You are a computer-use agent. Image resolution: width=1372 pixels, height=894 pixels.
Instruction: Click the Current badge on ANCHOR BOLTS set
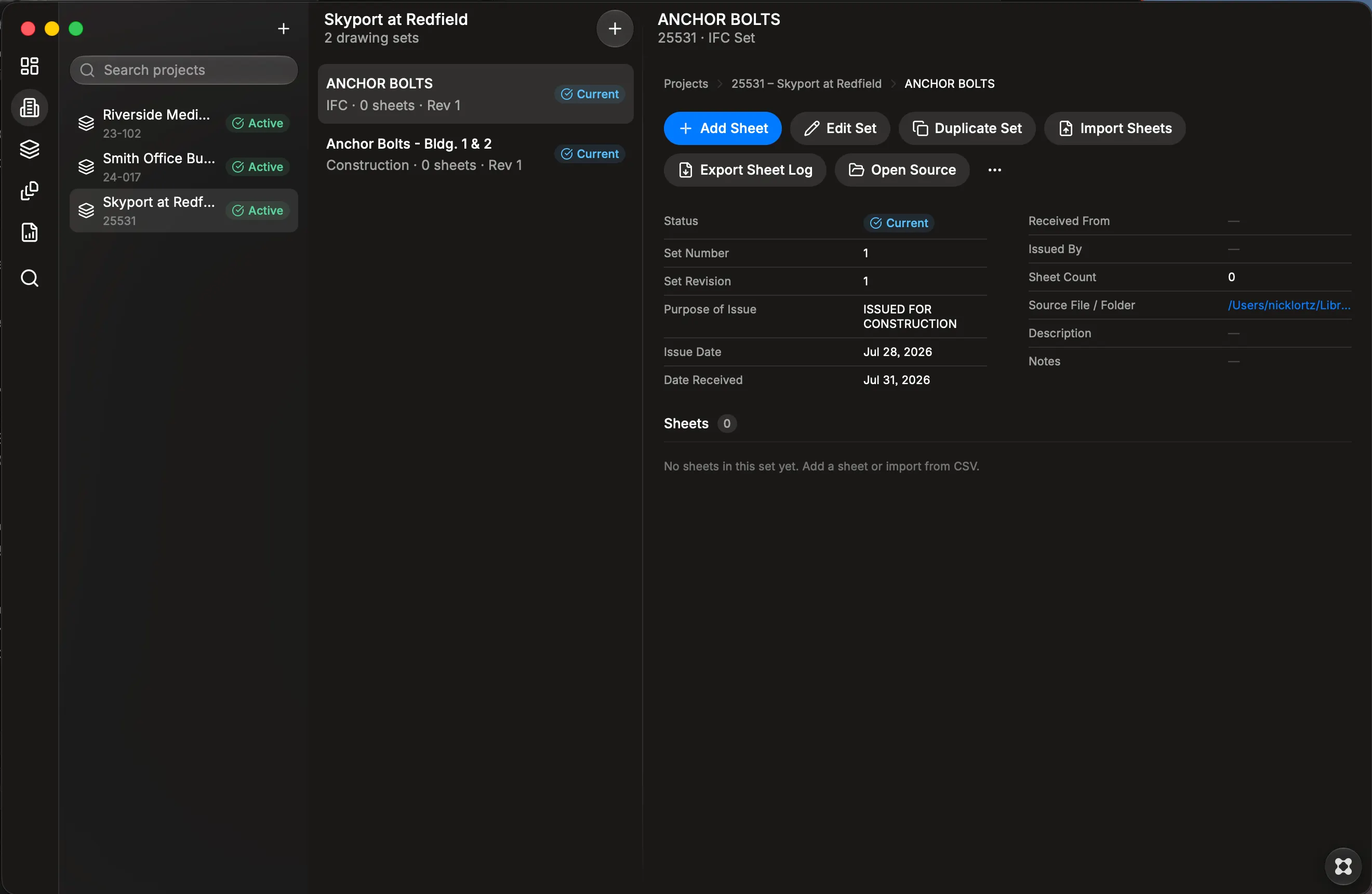coord(590,94)
